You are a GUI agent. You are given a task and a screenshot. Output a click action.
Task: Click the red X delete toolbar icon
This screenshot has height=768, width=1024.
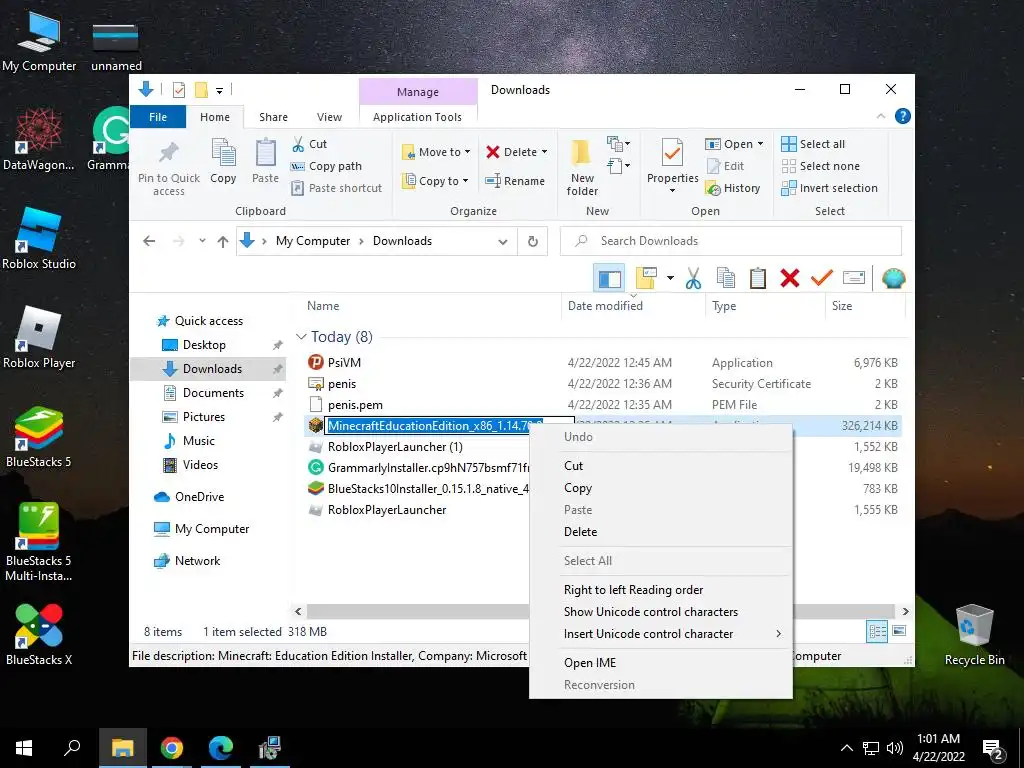(x=790, y=279)
